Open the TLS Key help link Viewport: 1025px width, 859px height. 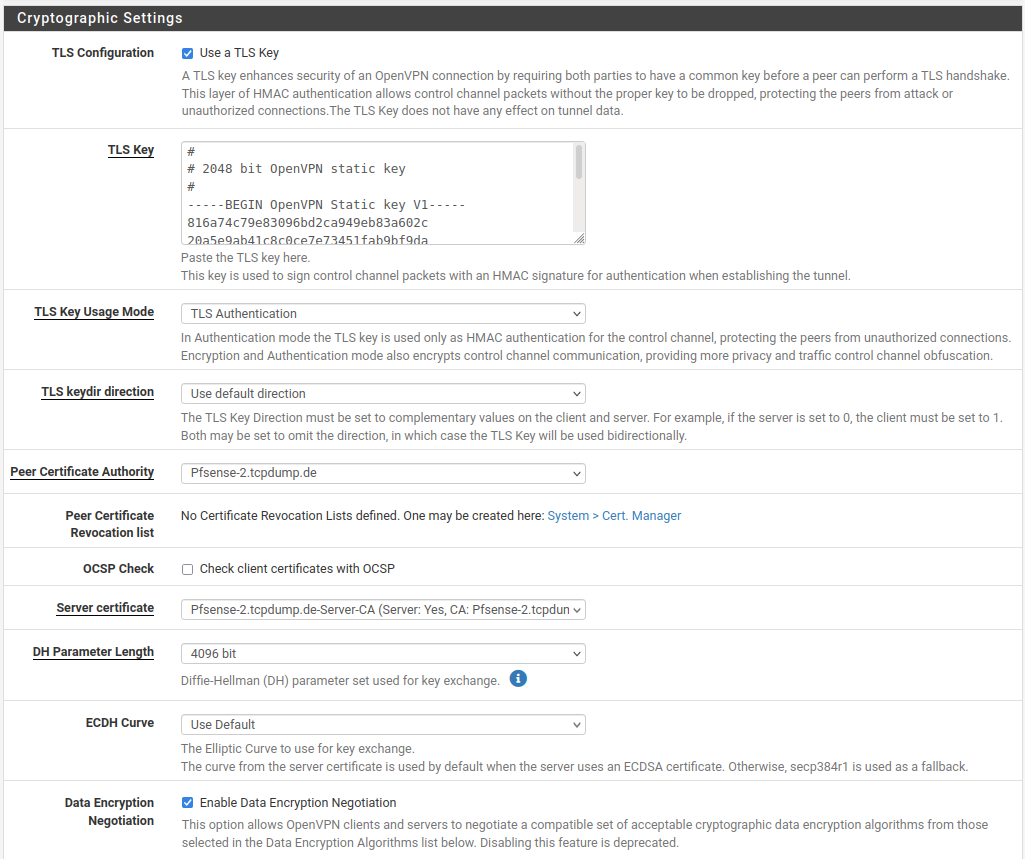tap(131, 149)
